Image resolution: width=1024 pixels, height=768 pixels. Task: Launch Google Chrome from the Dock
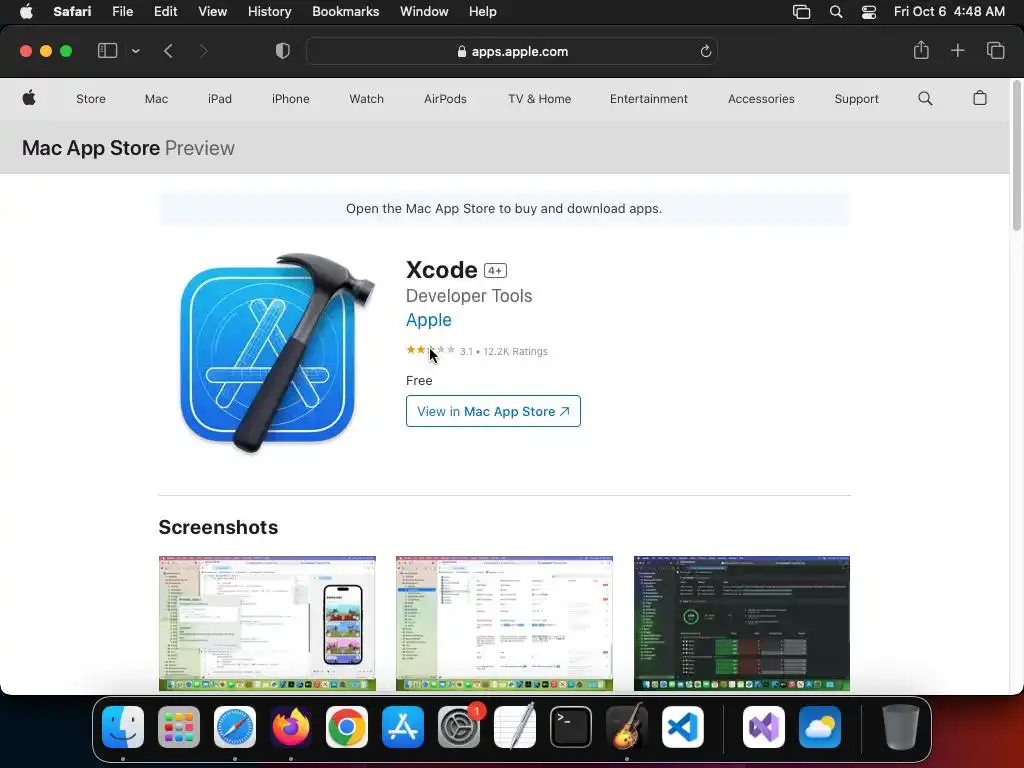coord(347,727)
